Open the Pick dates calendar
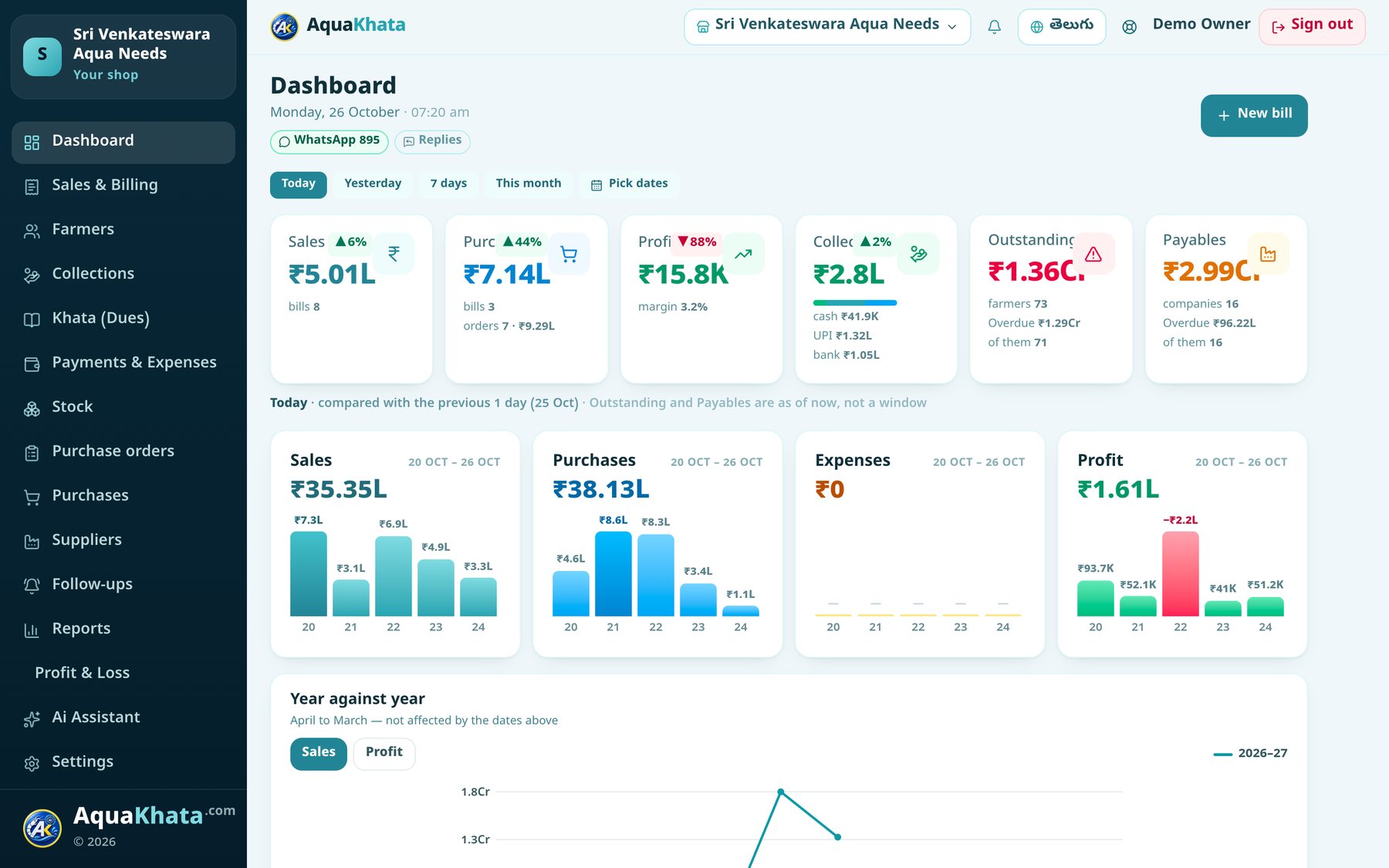The height and width of the screenshot is (868, 1389). point(629,184)
